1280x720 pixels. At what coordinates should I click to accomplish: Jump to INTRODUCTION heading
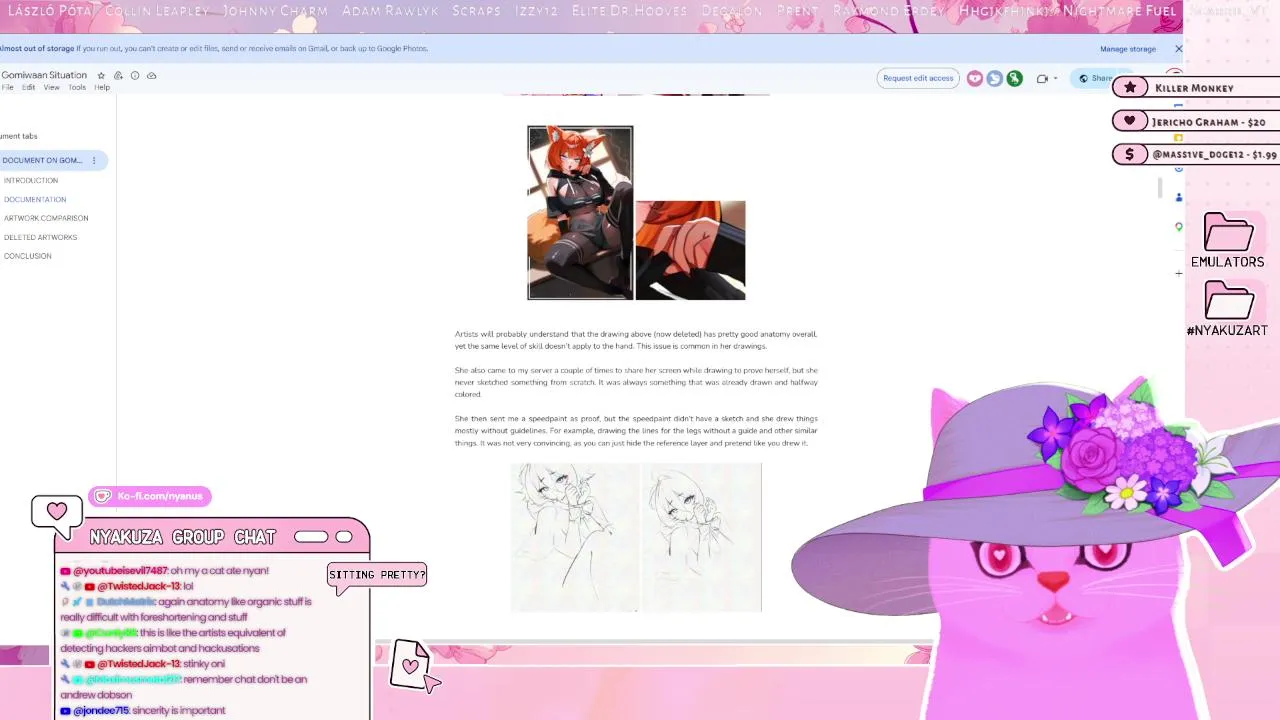tap(31, 180)
